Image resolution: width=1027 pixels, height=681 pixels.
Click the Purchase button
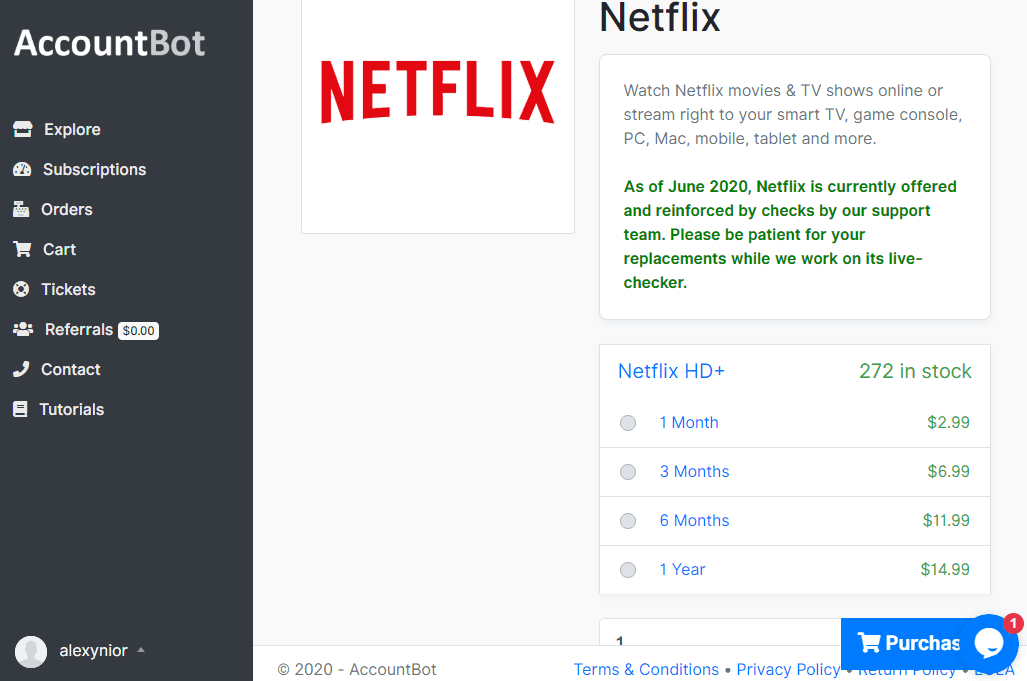pyautogui.click(x=907, y=643)
